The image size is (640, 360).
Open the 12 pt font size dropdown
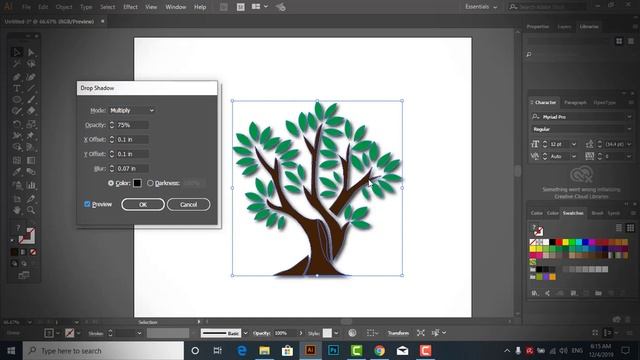point(574,144)
